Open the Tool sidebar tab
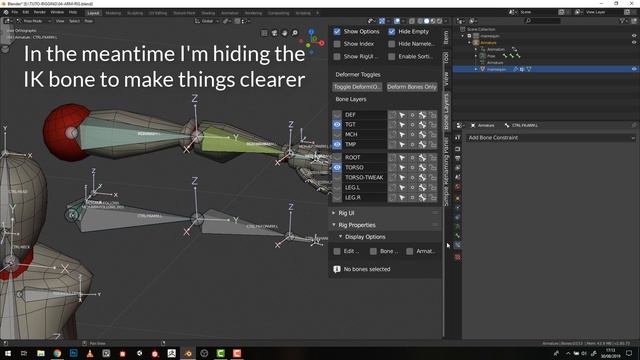640x360 pixels. click(446, 58)
